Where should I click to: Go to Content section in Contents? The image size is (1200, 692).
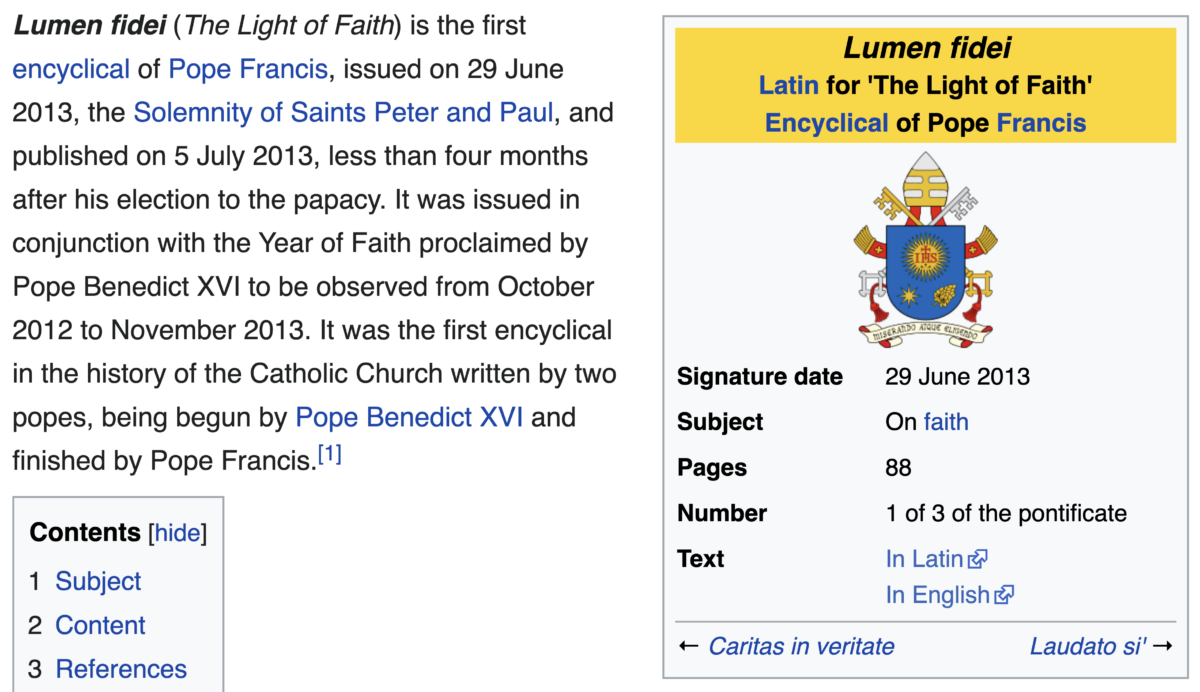(100, 625)
